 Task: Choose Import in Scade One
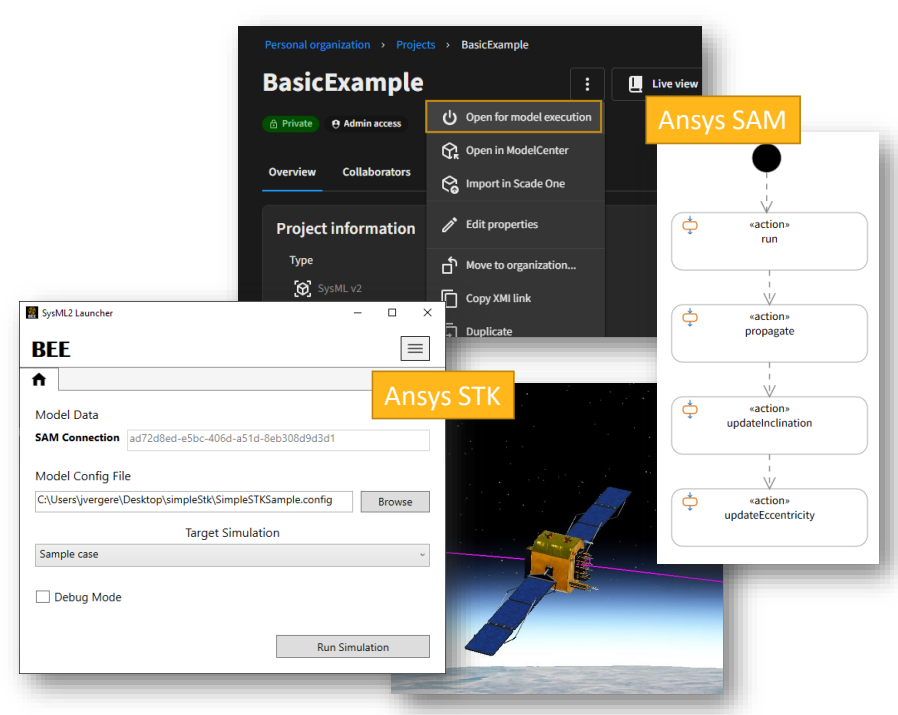tap(515, 184)
